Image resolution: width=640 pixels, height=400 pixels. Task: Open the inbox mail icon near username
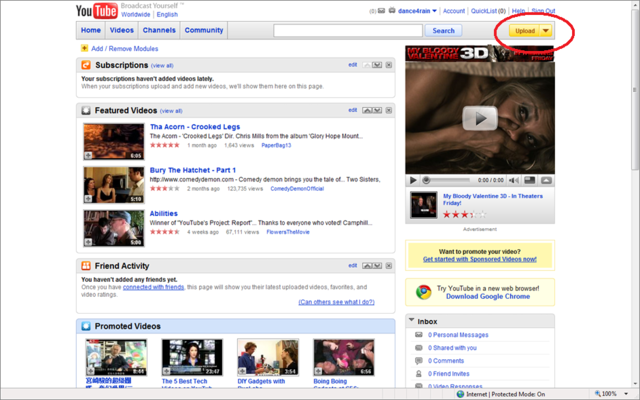tap(381, 11)
